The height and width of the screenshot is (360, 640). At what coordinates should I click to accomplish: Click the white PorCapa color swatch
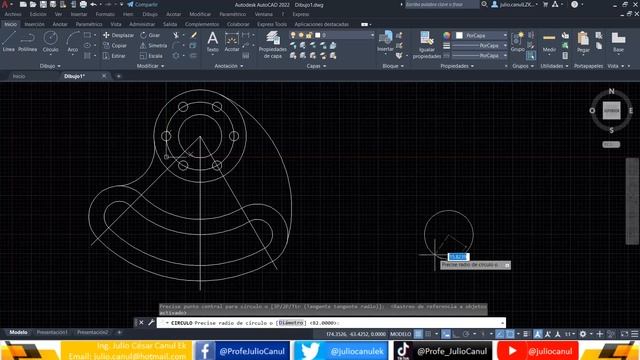459,36
